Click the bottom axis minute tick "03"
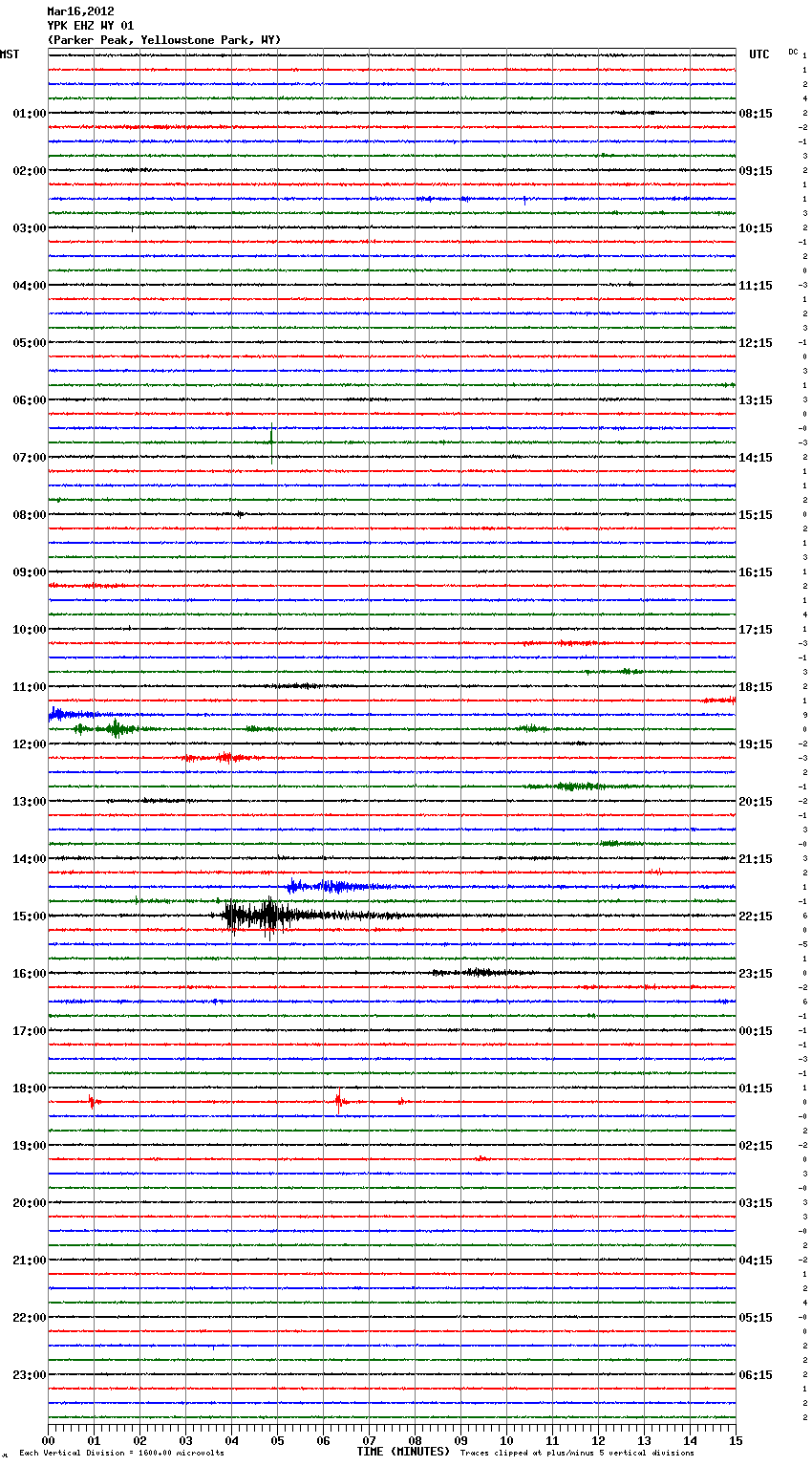The image size is (812, 1466). coord(185,1440)
